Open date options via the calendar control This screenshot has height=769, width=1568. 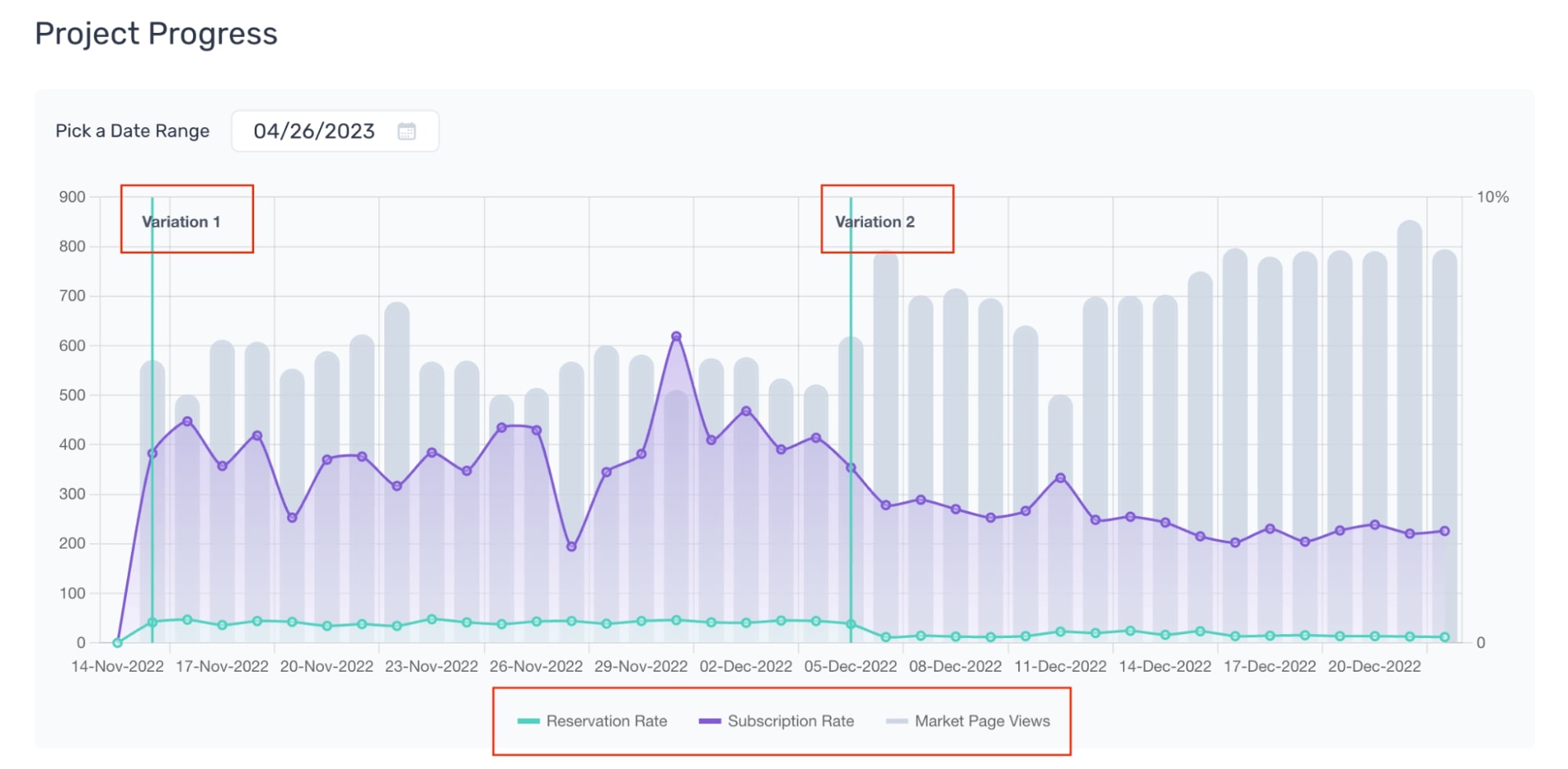click(407, 131)
